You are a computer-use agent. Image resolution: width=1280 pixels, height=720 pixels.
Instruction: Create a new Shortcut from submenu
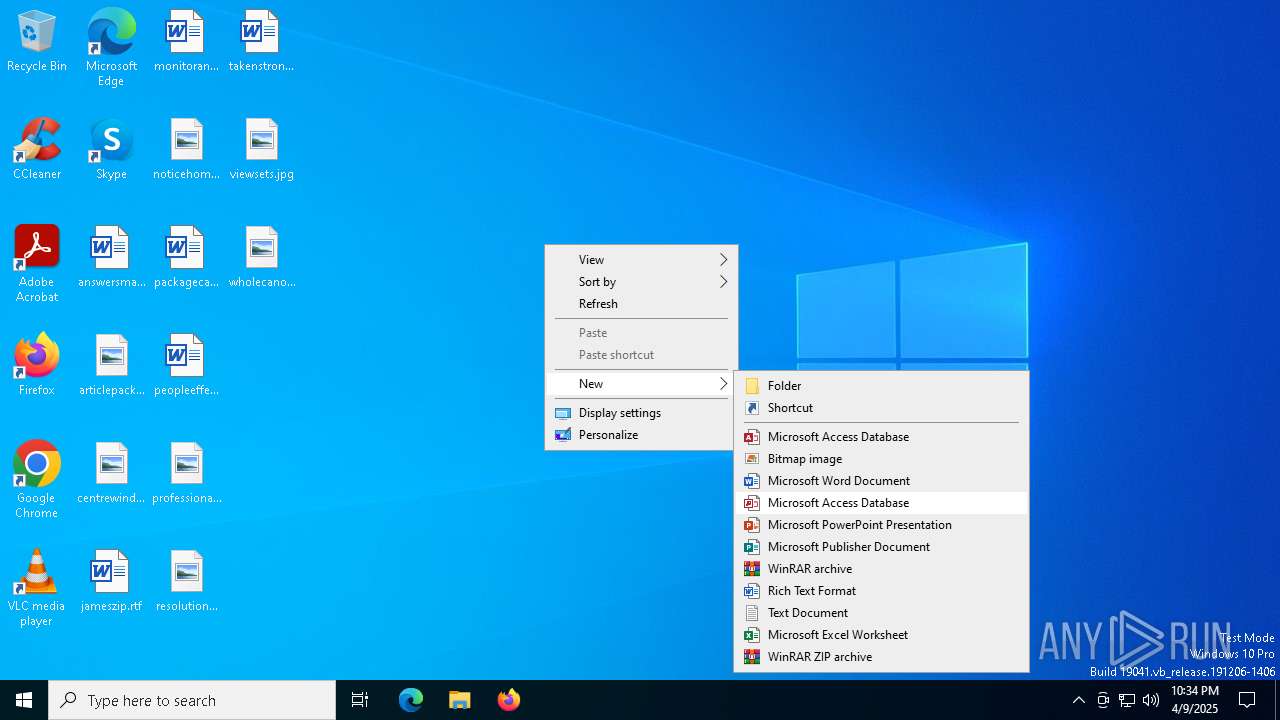click(x=881, y=408)
